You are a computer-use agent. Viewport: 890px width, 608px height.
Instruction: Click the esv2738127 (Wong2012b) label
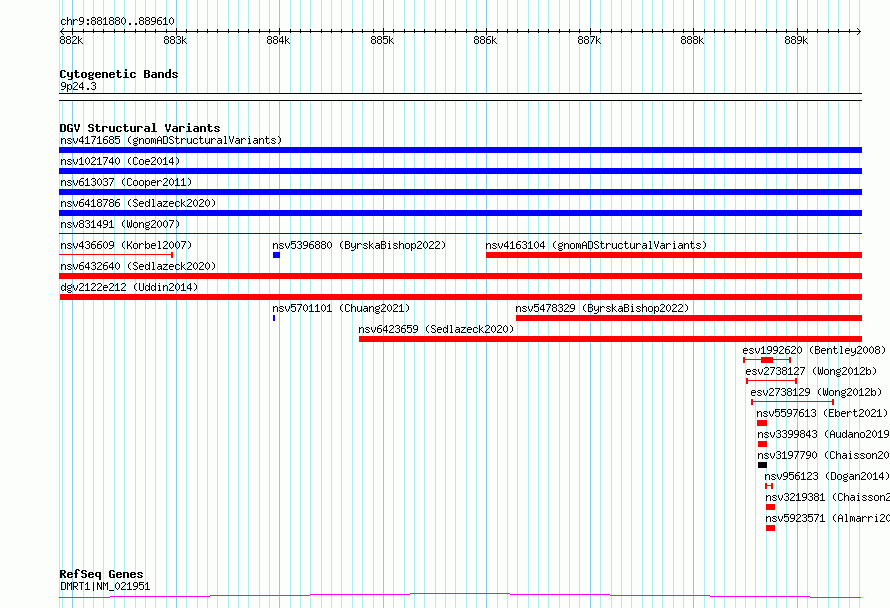[x=811, y=371]
